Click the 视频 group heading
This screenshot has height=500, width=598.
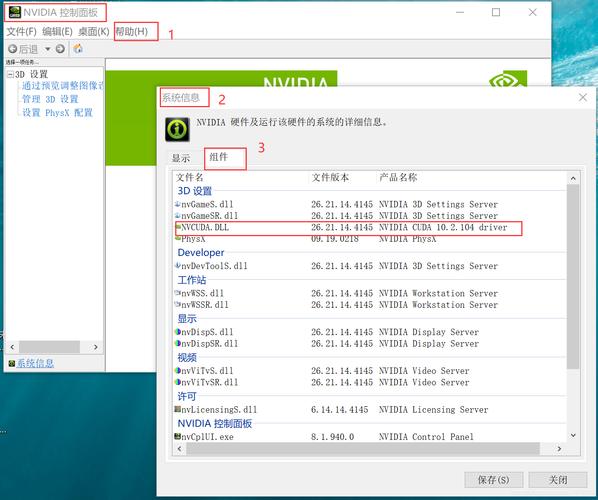(x=187, y=357)
